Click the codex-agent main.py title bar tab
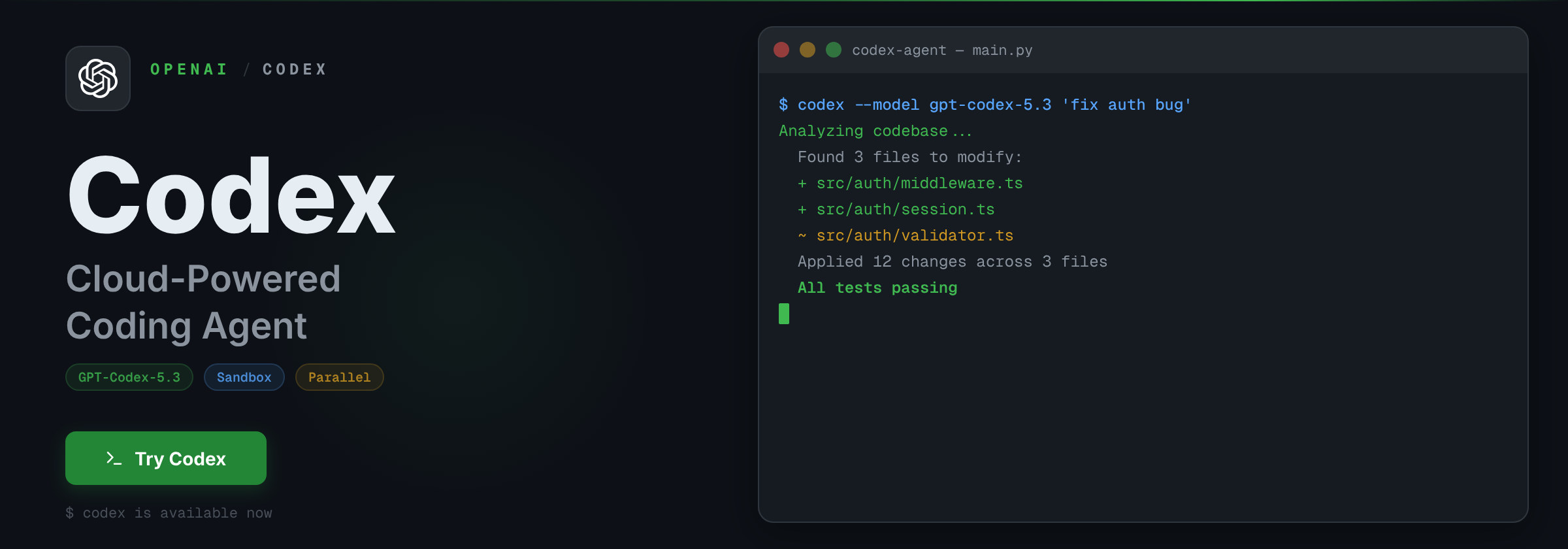Screen dimensions: 1568x549 click(x=943, y=50)
